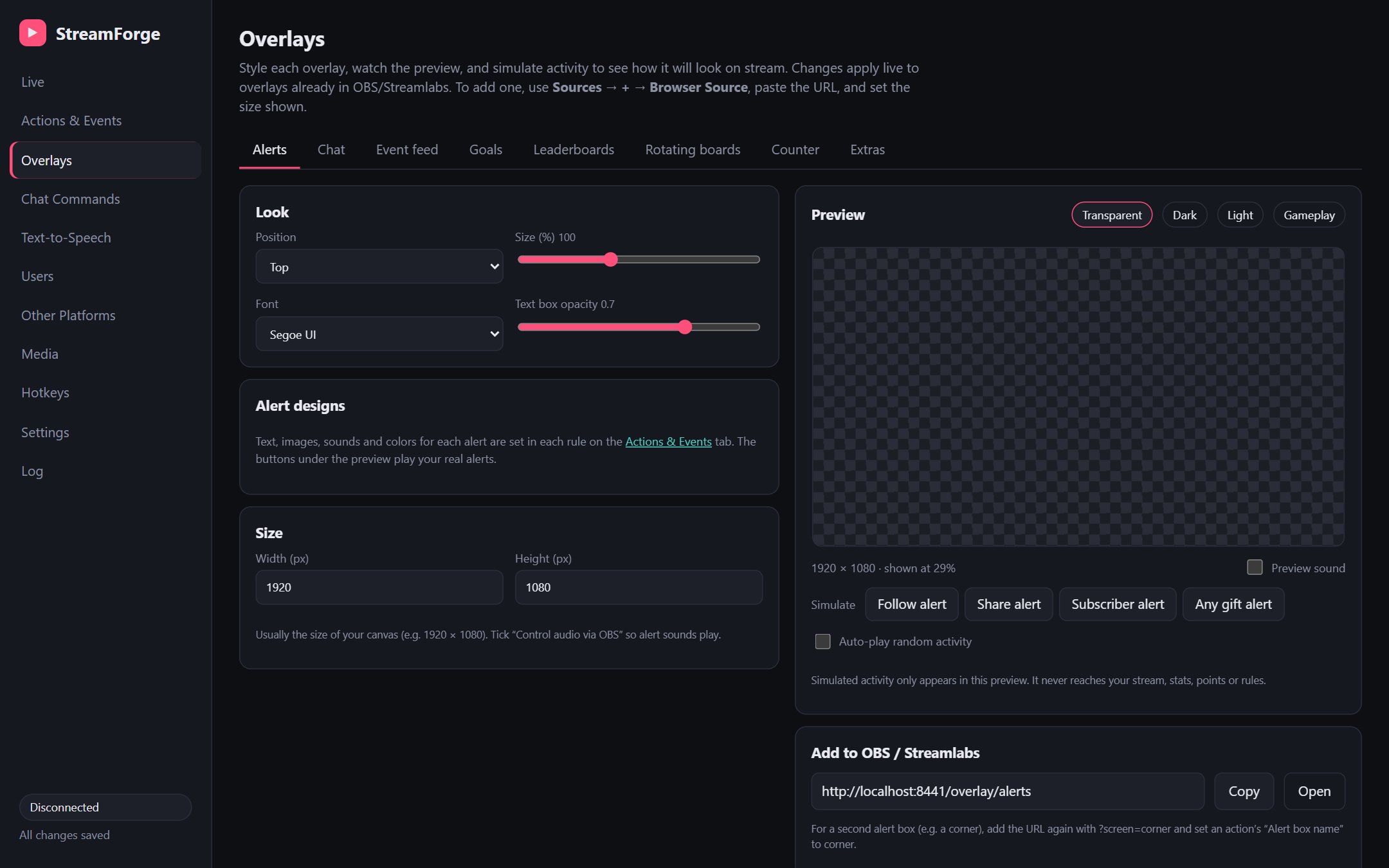Copy the overlay URL
The width and height of the screenshot is (1389, 868).
tap(1244, 791)
